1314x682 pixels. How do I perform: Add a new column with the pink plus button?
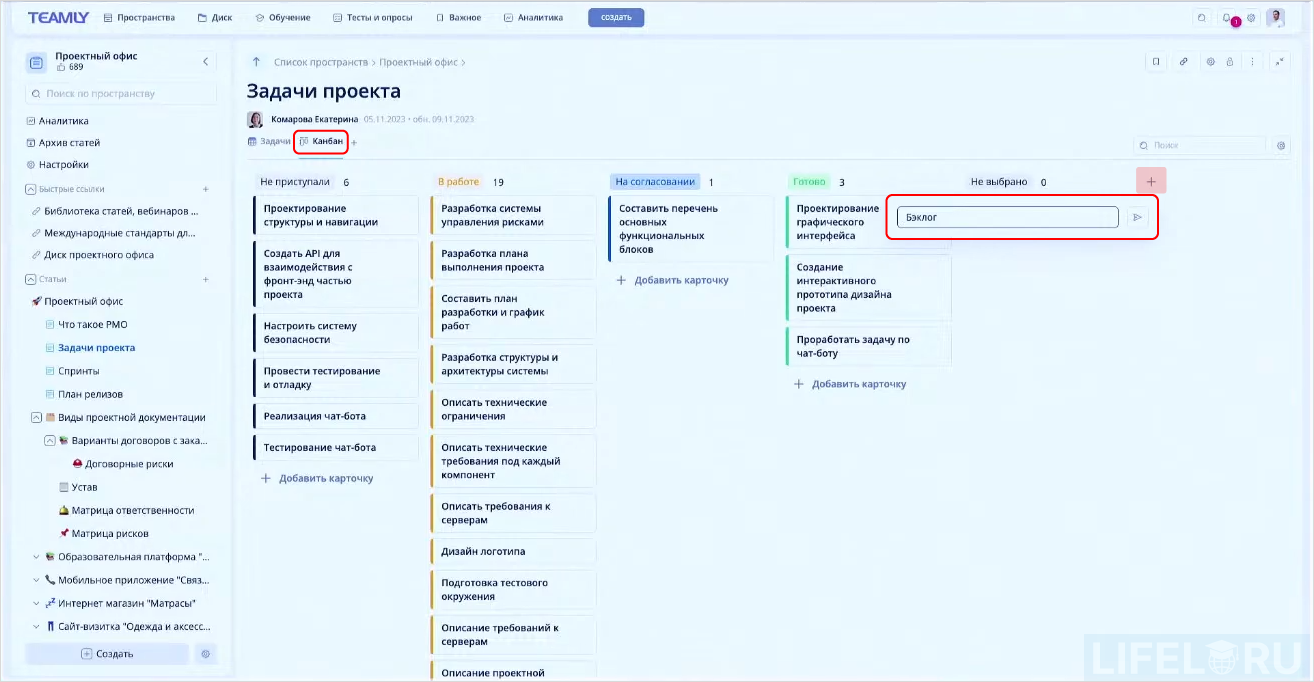pyautogui.click(x=1151, y=180)
